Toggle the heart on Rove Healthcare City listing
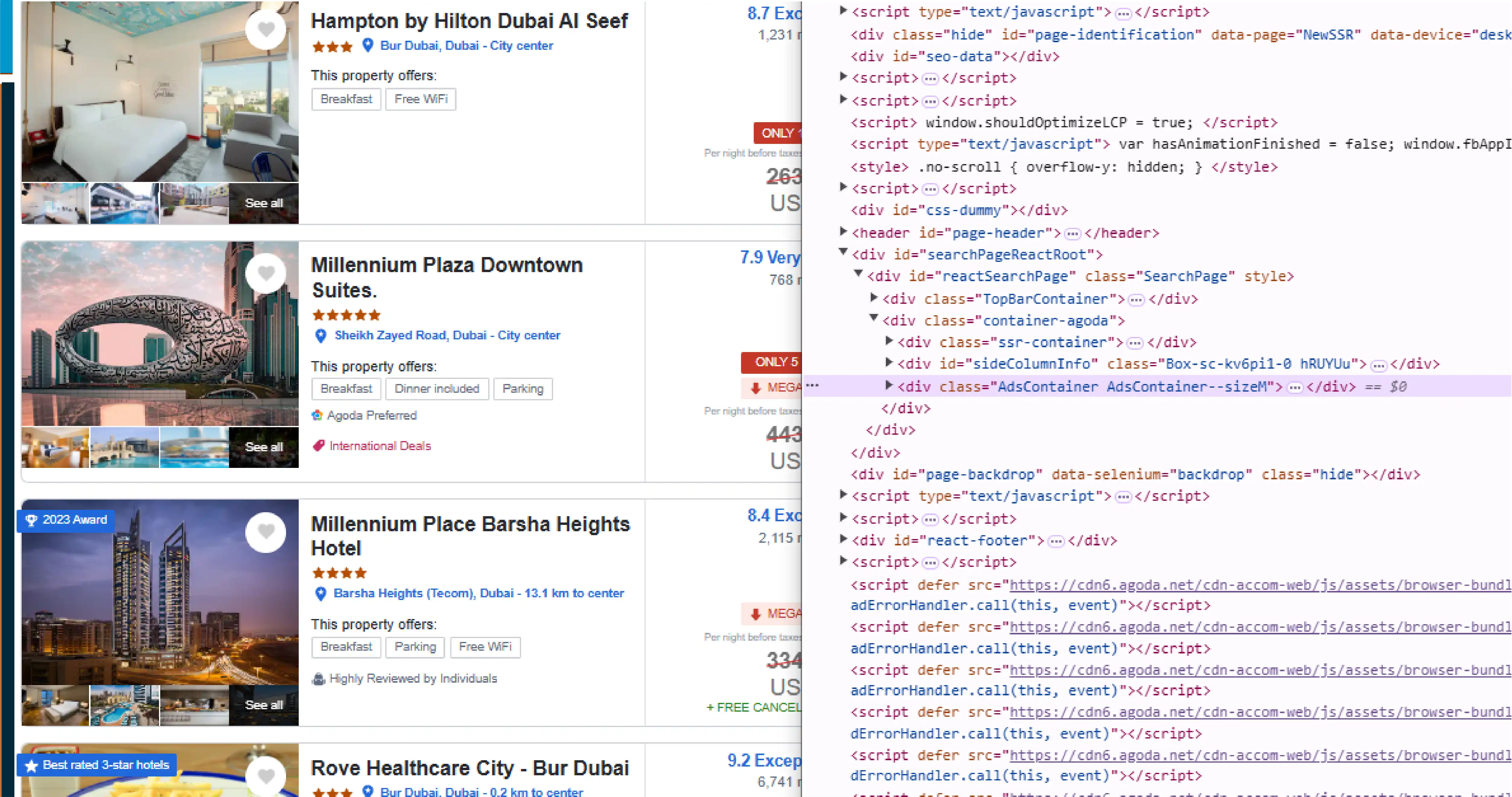Image resolution: width=1512 pixels, height=797 pixels. pos(266,775)
